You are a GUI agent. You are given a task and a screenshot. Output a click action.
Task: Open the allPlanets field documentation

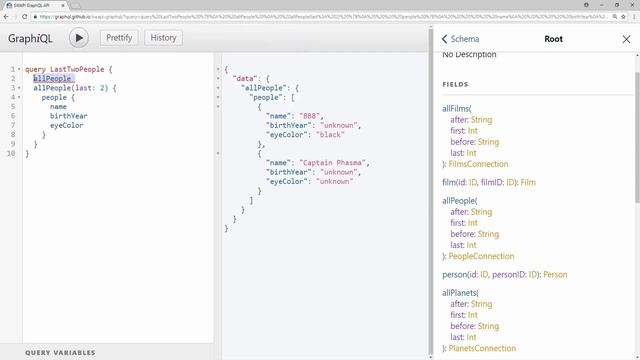459,293
